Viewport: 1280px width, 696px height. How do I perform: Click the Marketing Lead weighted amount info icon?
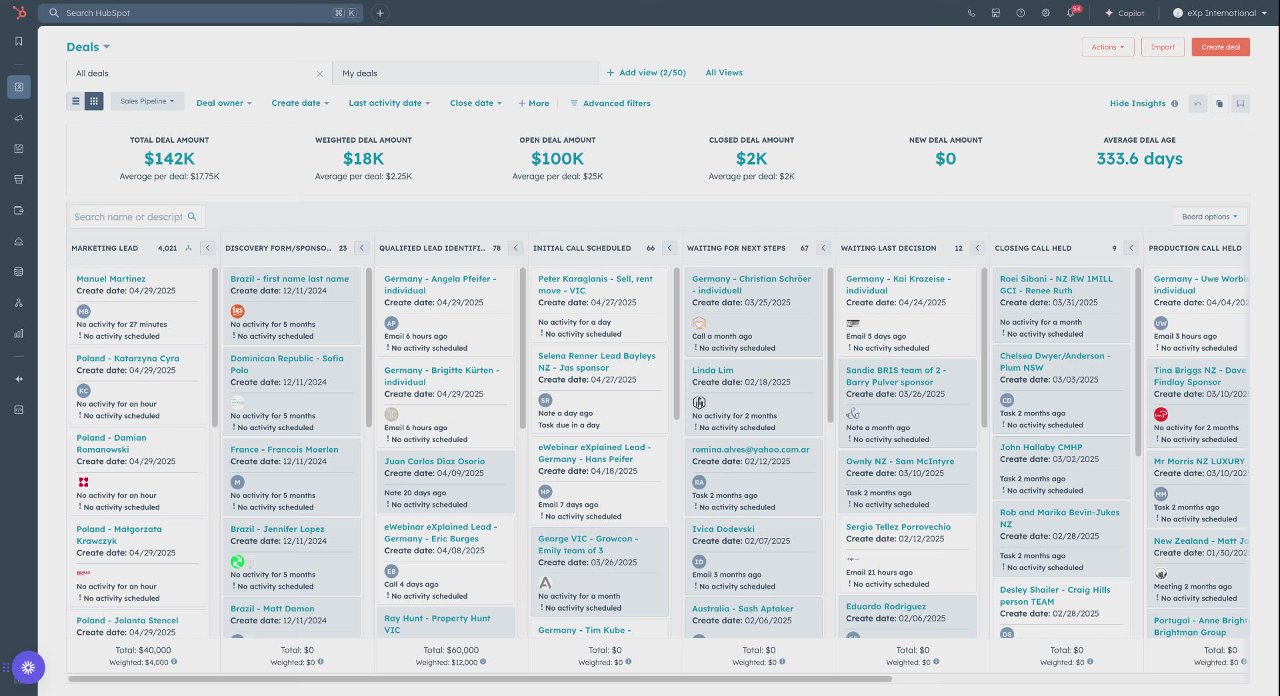(x=174, y=661)
